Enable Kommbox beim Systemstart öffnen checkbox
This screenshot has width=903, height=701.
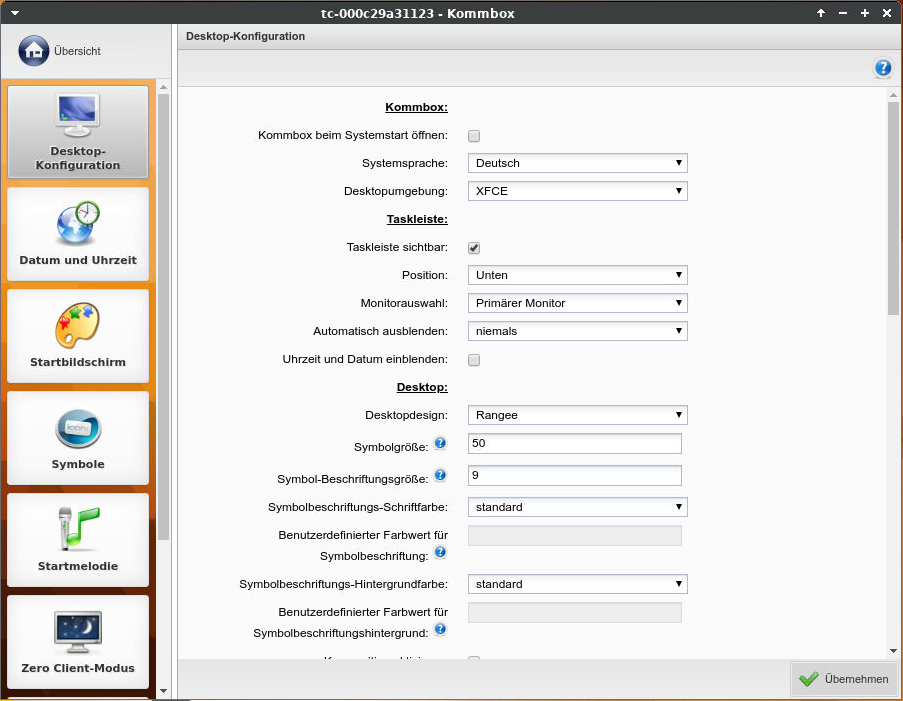click(x=475, y=136)
